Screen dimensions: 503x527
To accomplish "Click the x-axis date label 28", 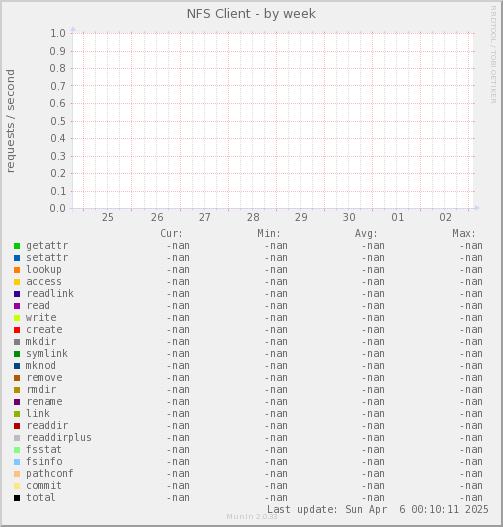I will 253,217.
